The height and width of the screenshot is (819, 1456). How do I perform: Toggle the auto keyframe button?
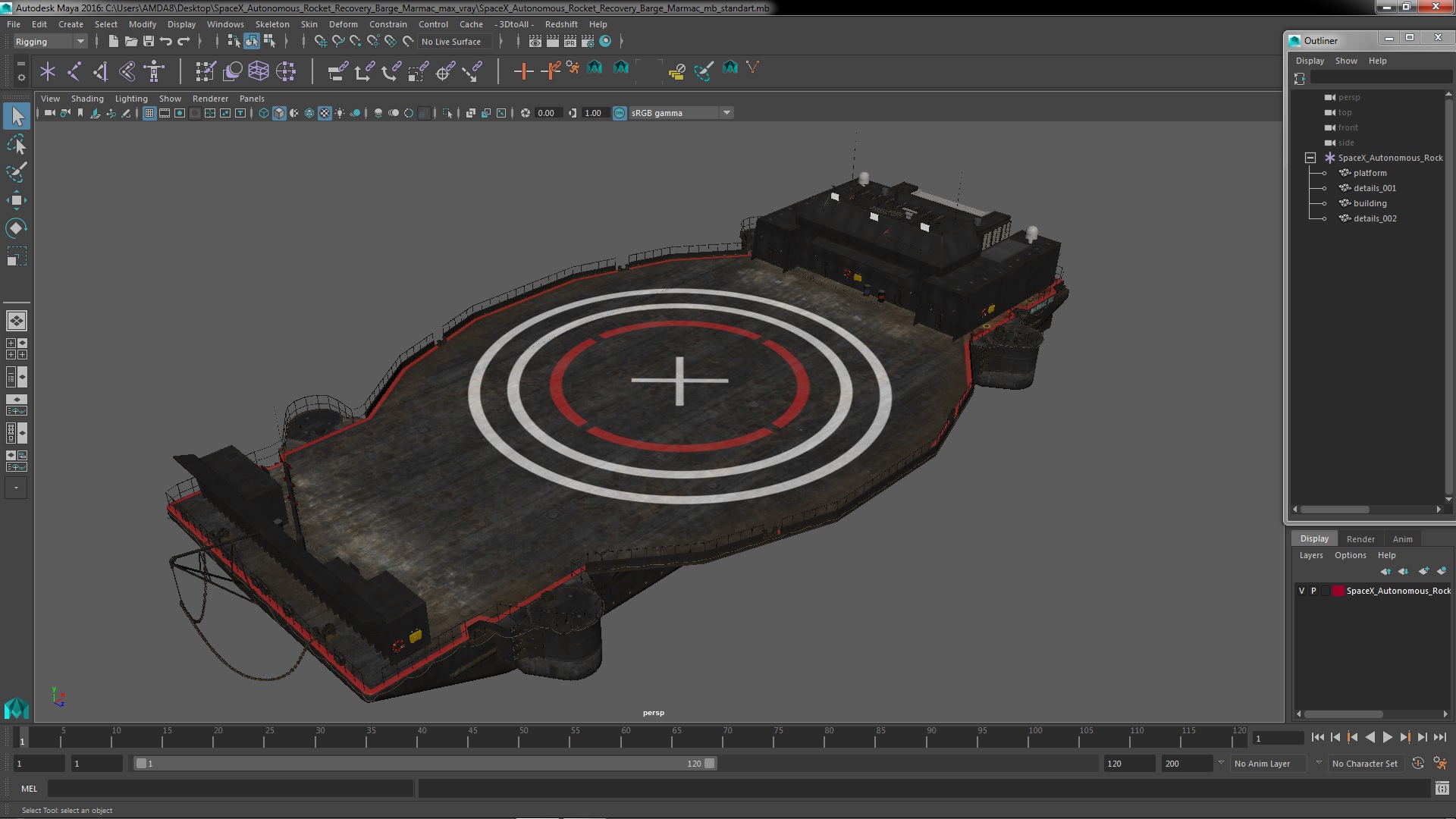pyautogui.click(x=1418, y=764)
